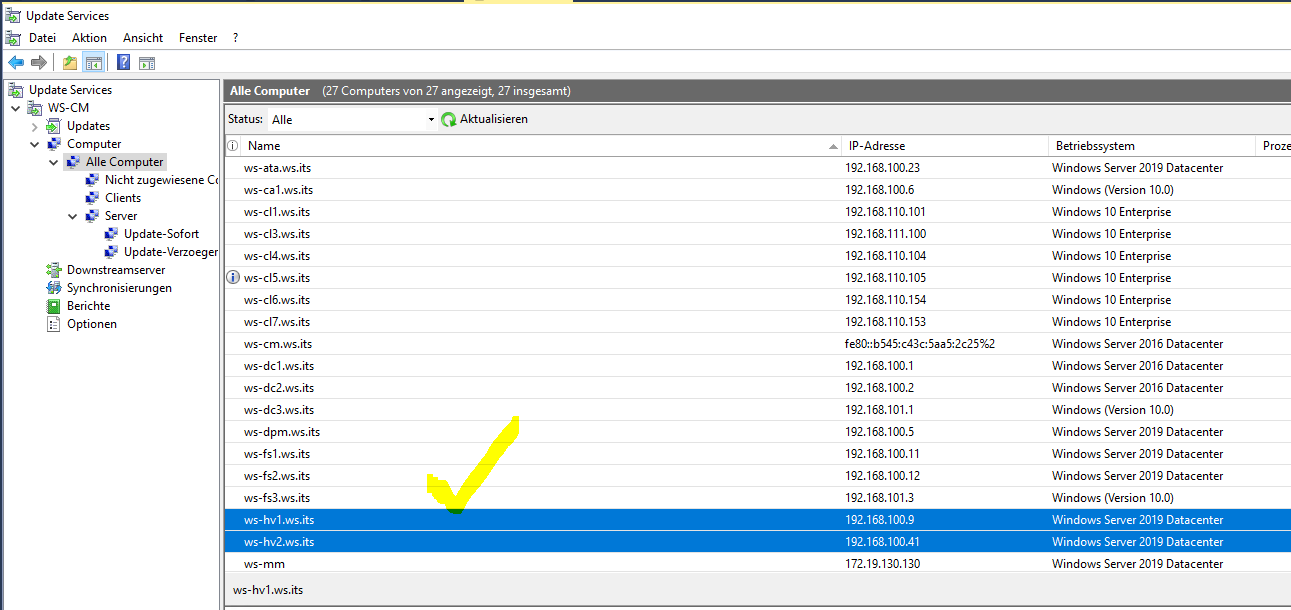Open the Datei menu
Image resolution: width=1291 pixels, height=610 pixels.
(x=42, y=38)
